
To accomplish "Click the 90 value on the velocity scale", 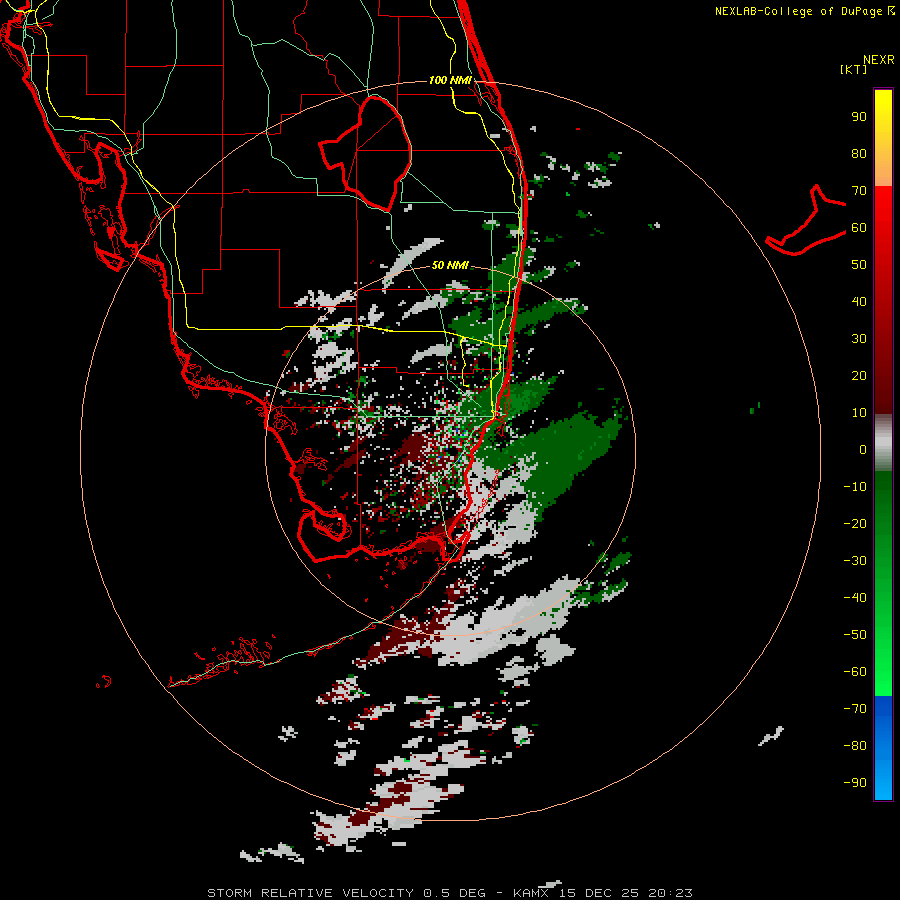I will (859, 117).
